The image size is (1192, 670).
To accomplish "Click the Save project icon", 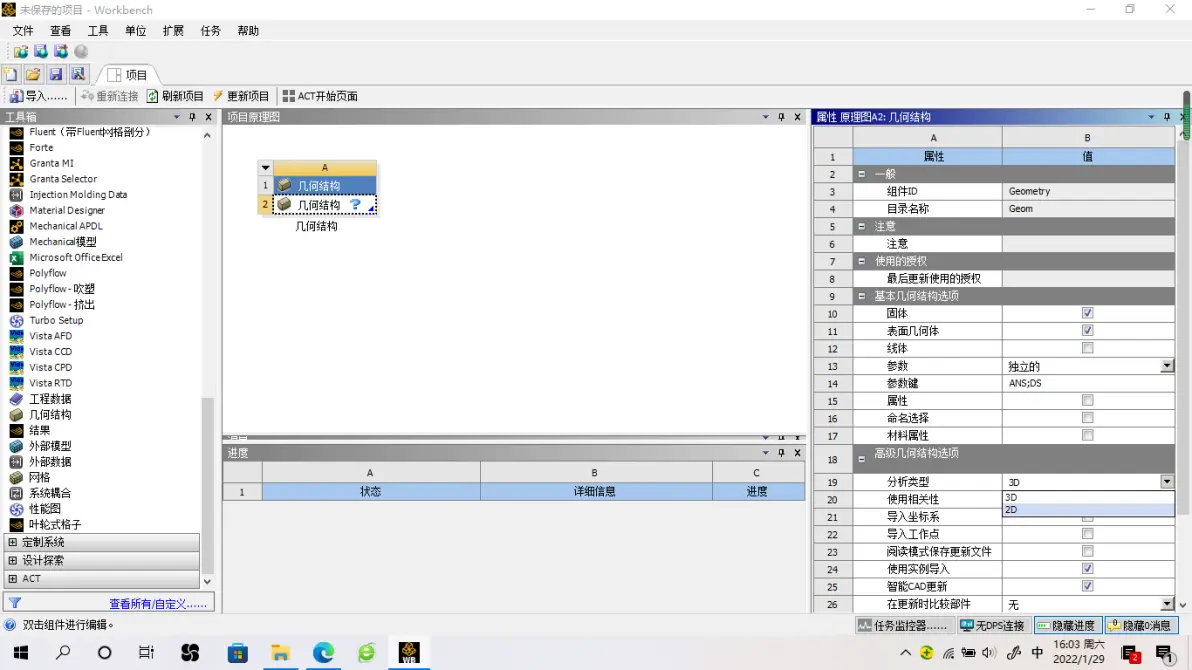I will [x=55, y=75].
